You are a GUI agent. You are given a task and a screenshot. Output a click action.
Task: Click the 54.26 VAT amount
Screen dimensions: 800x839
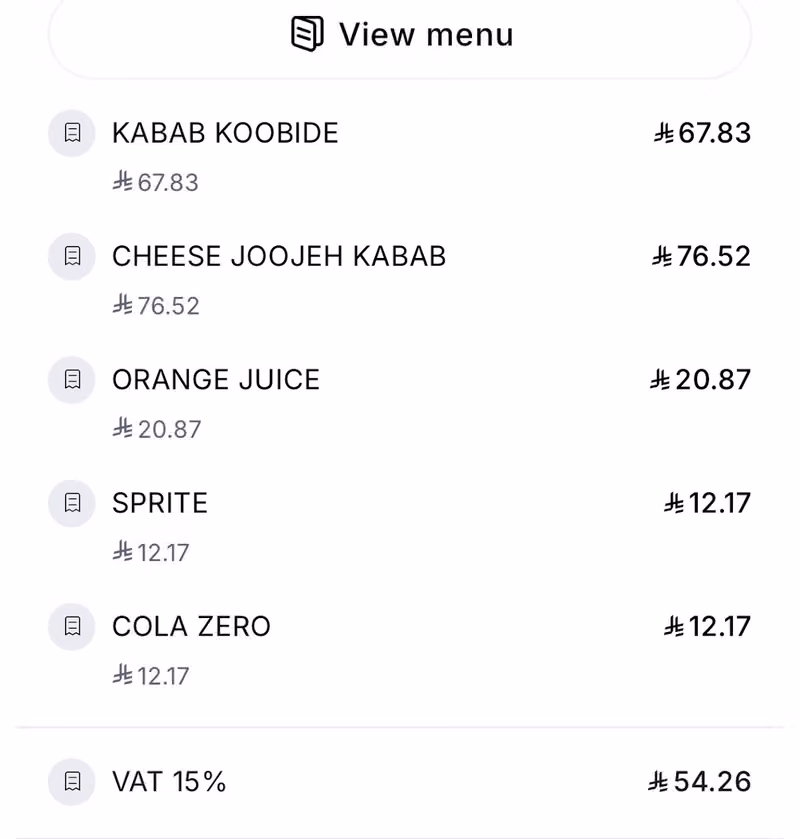699,782
